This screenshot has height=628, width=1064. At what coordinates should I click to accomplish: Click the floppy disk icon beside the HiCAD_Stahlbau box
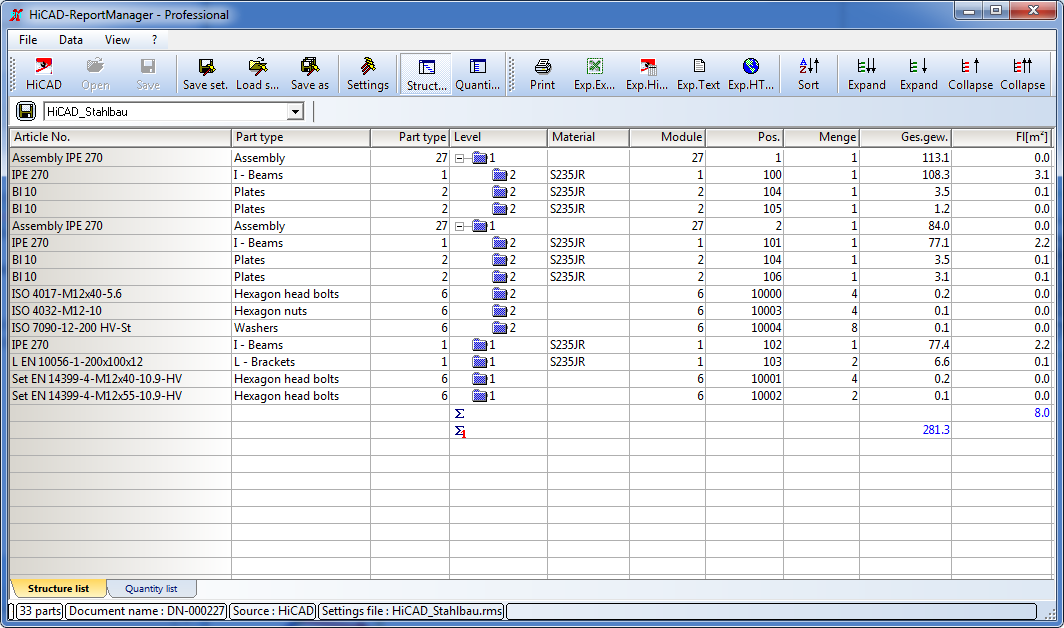tap(26, 111)
